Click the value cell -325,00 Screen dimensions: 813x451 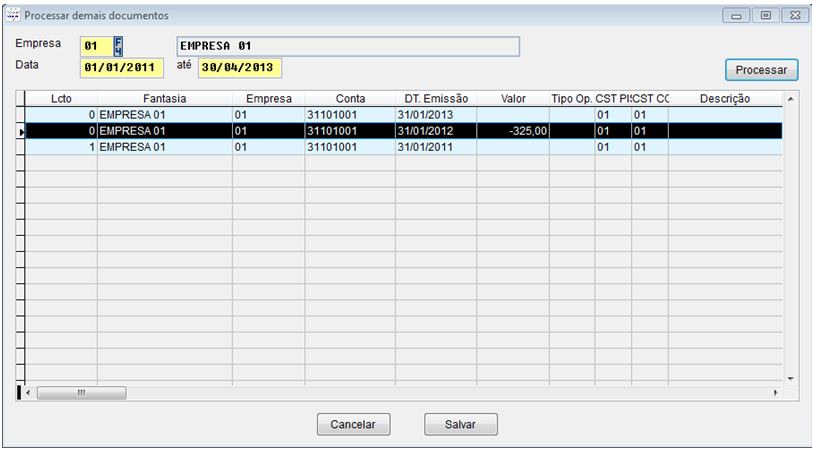[513, 131]
